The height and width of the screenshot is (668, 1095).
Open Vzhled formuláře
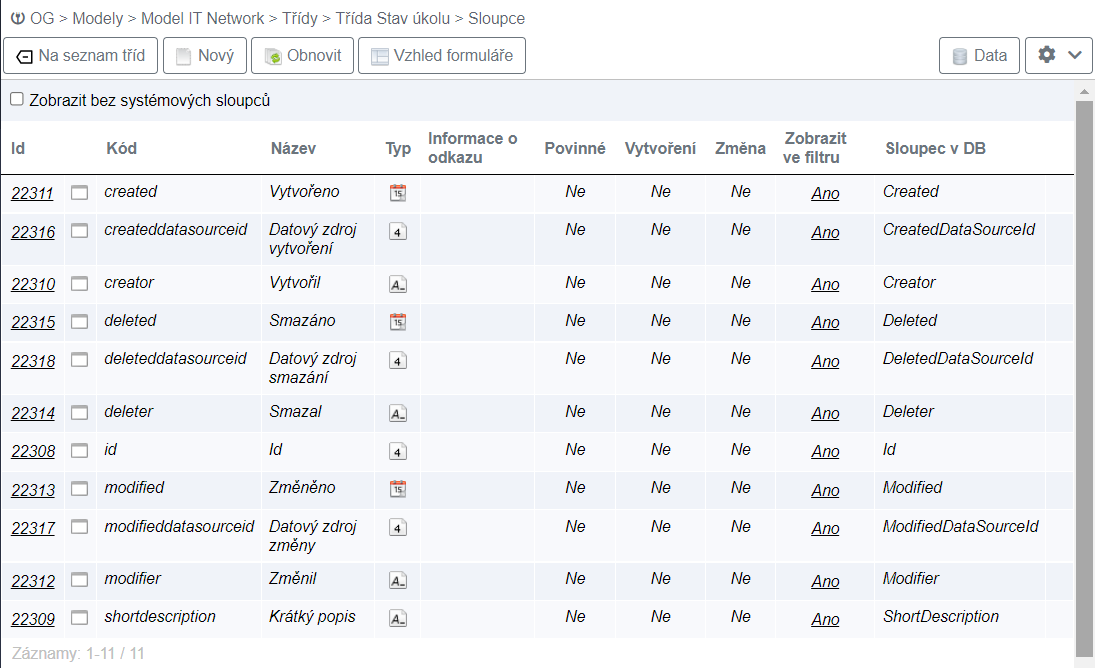coord(441,56)
